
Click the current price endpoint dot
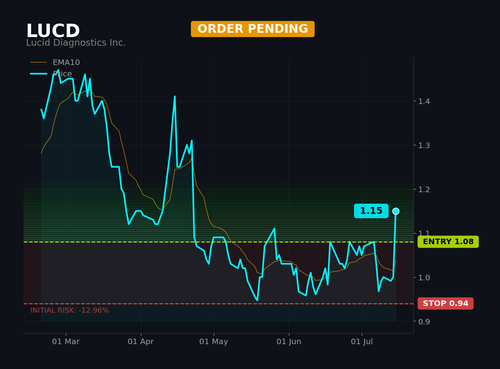tap(396, 211)
